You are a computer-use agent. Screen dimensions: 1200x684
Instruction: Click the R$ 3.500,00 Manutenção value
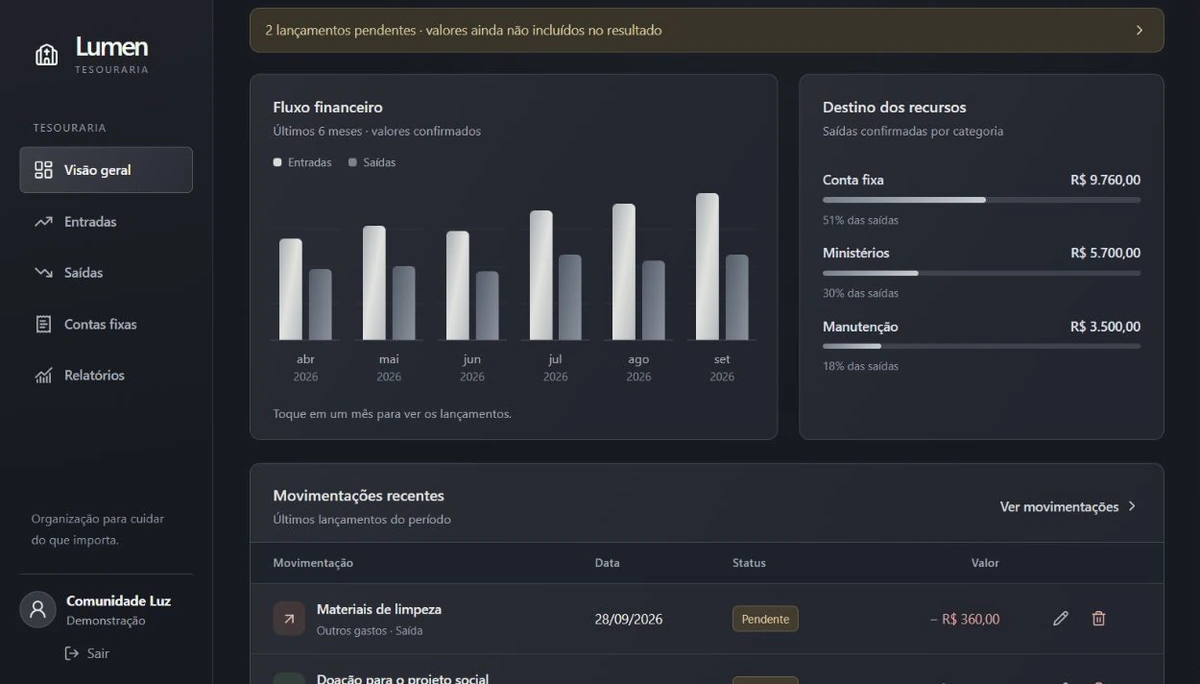(x=1105, y=326)
